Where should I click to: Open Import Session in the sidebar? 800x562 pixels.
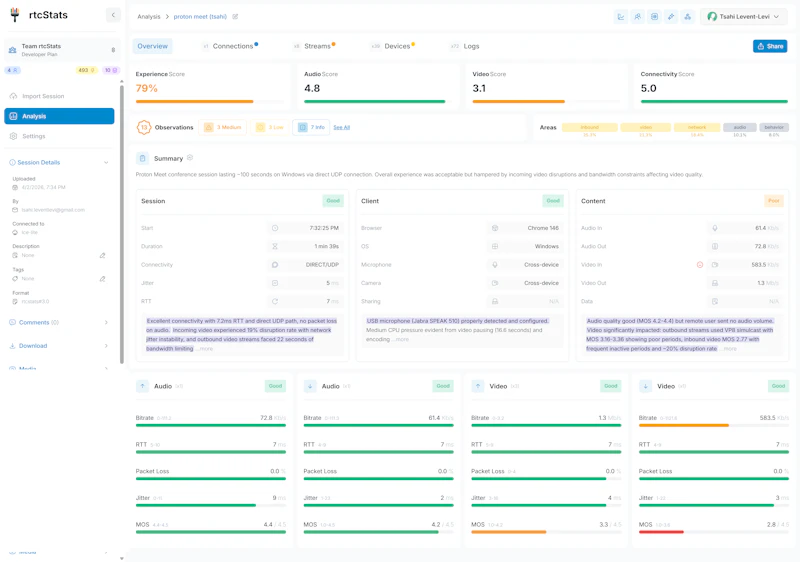59,96
